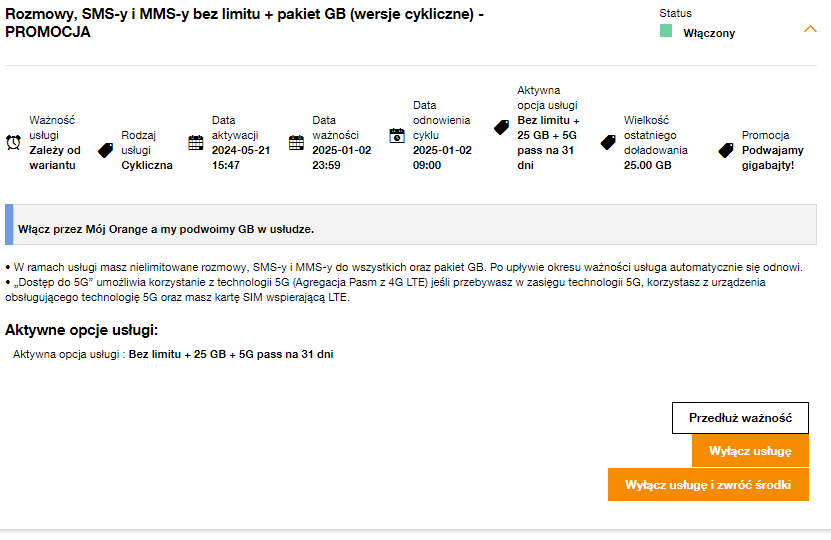The height and width of the screenshot is (540, 831).
Task: Click the calendar icon beside Data ważności
Action: 296,142
